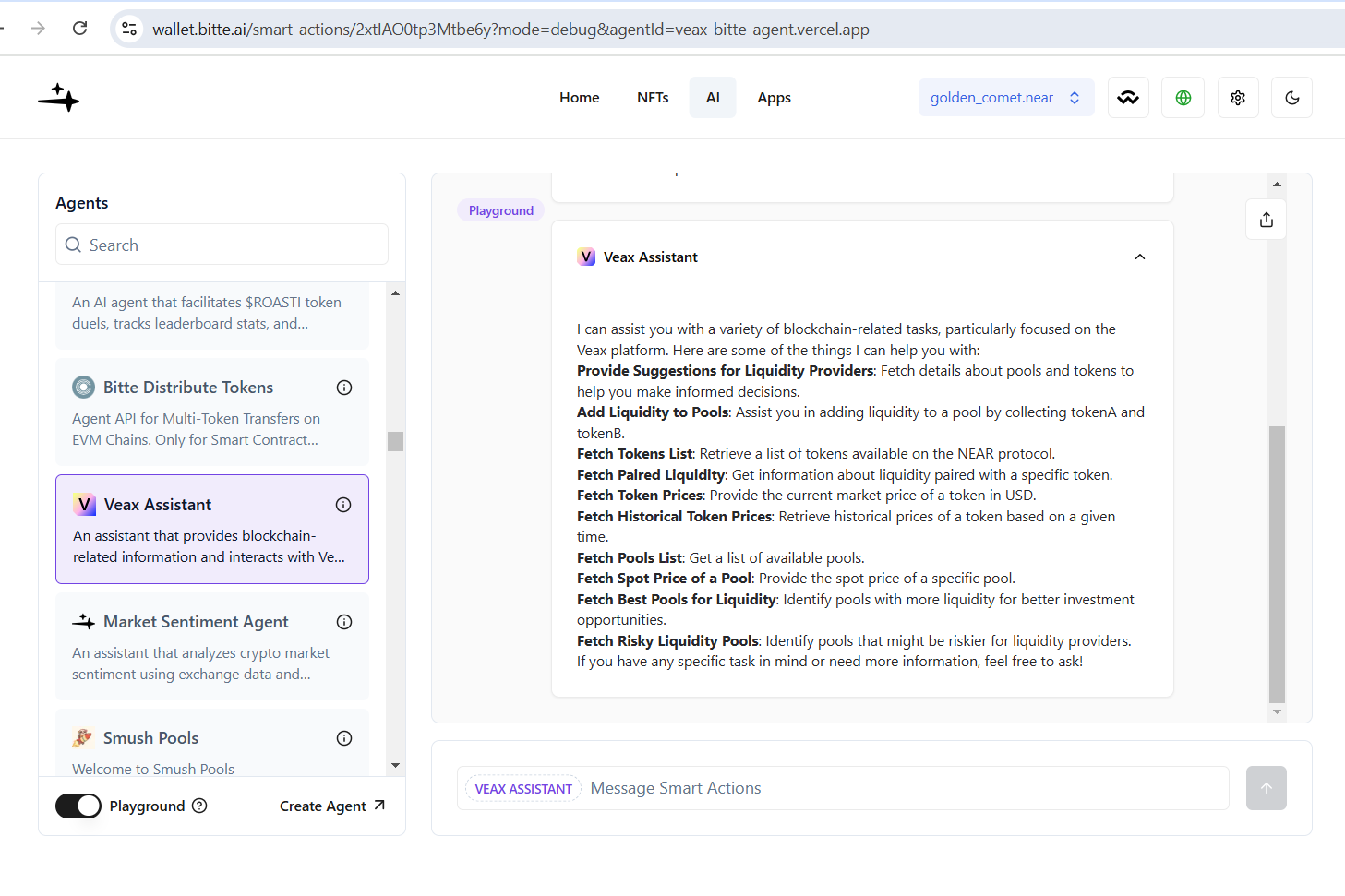Click the Bitte sparkle logo

click(59, 97)
